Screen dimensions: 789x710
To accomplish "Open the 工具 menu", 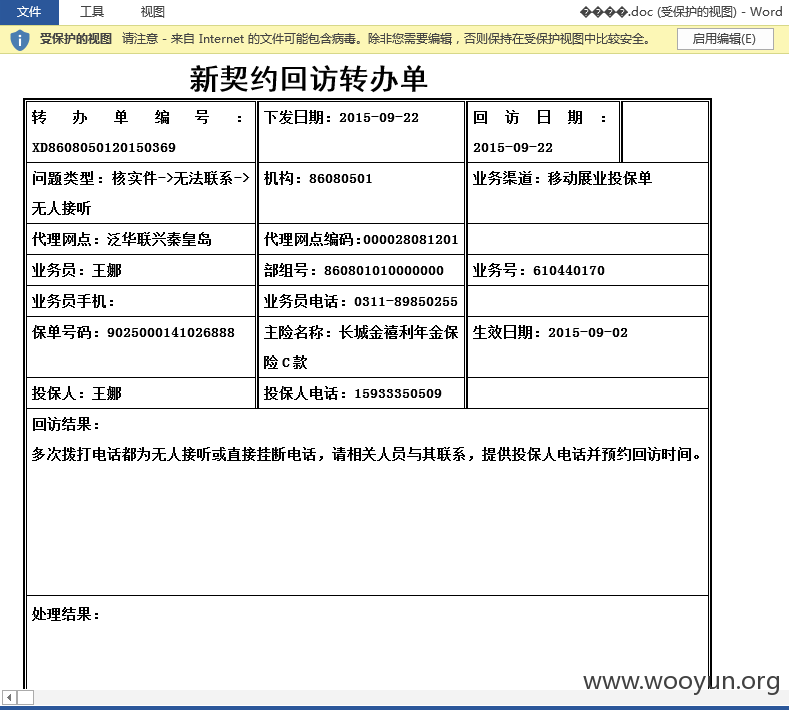I will 92,12.
